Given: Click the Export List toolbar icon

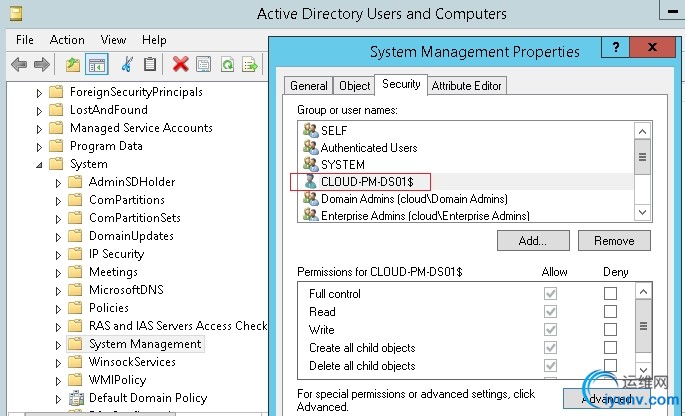Looking at the screenshot, I should coord(250,65).
